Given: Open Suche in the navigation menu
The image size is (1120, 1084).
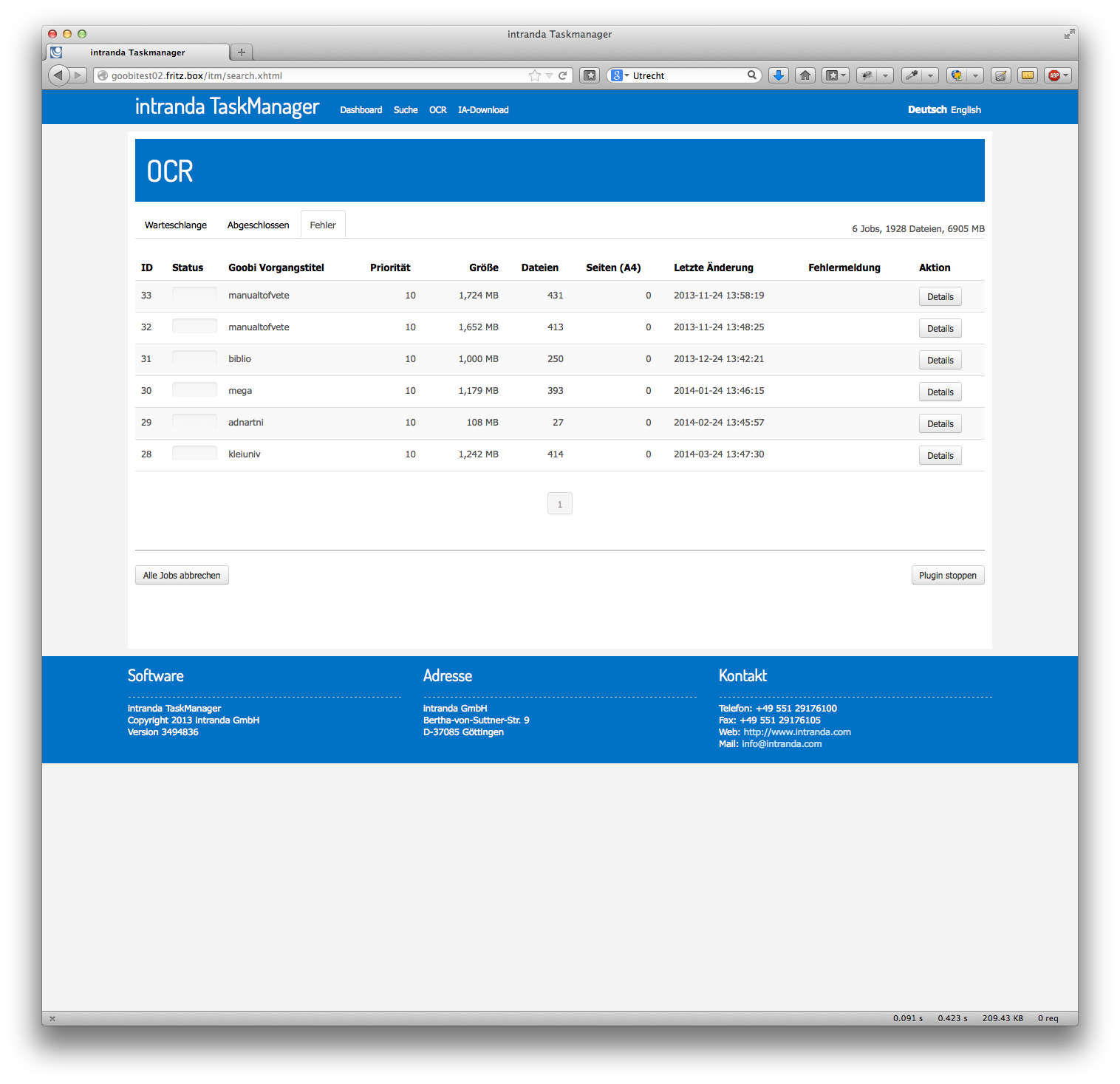Looking at the screenshot, I should click(x=406, y=110).
